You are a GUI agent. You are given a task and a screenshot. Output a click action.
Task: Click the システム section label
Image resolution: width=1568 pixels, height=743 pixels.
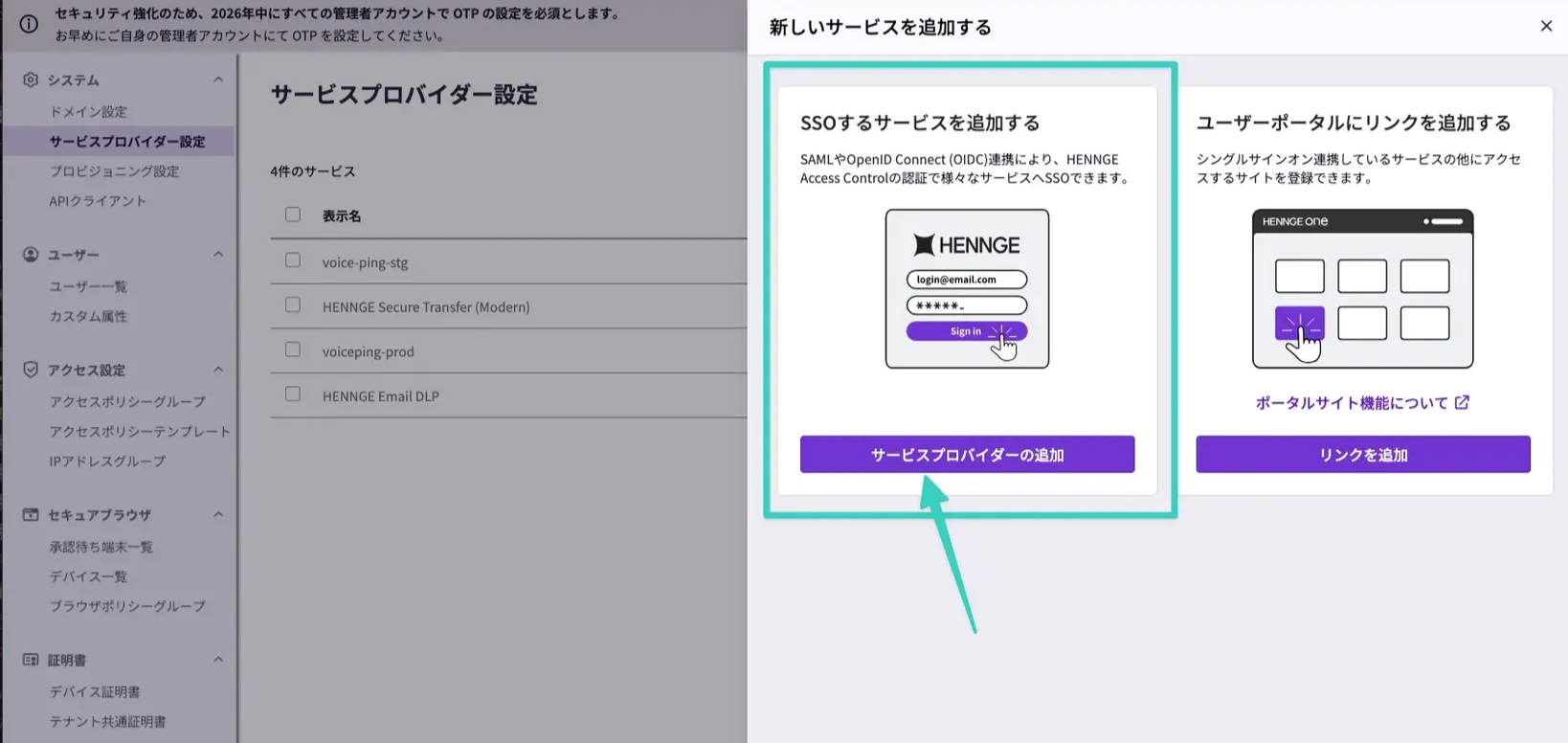coord(73,80)
